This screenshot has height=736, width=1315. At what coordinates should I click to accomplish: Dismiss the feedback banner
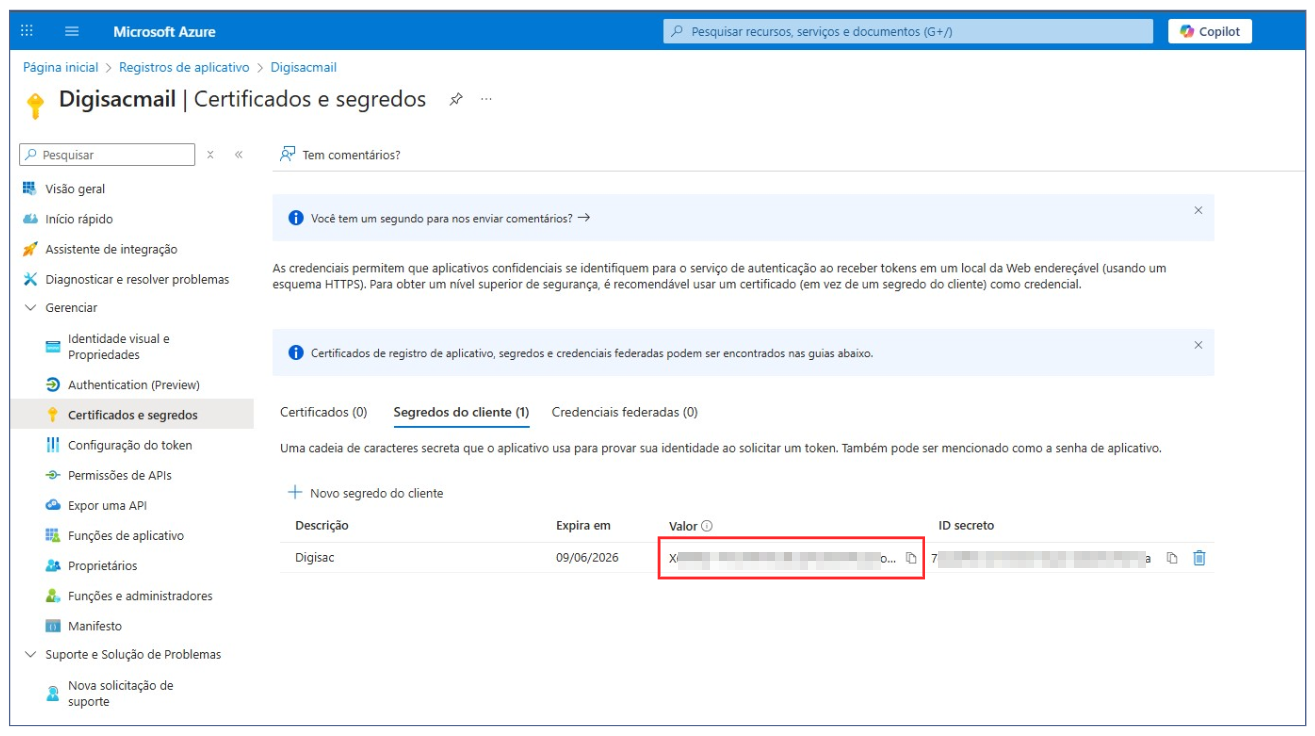[1198, 211]
